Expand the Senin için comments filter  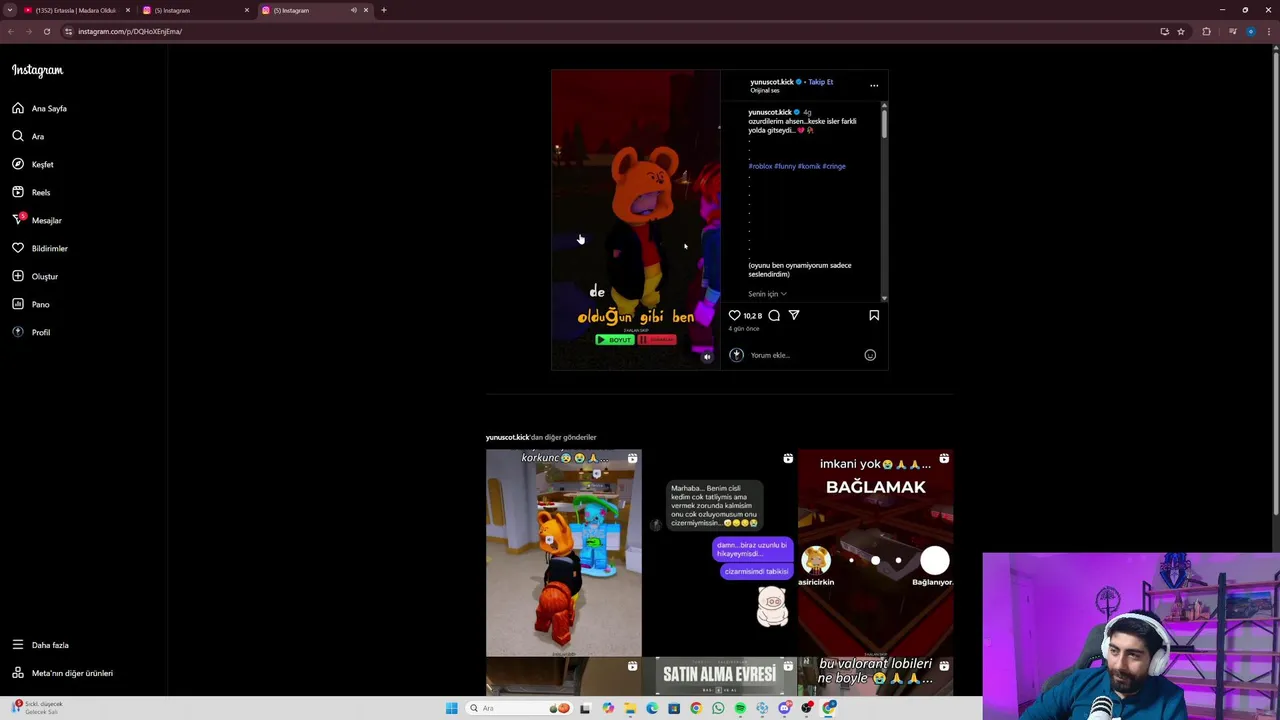click(x=767, y=294)
